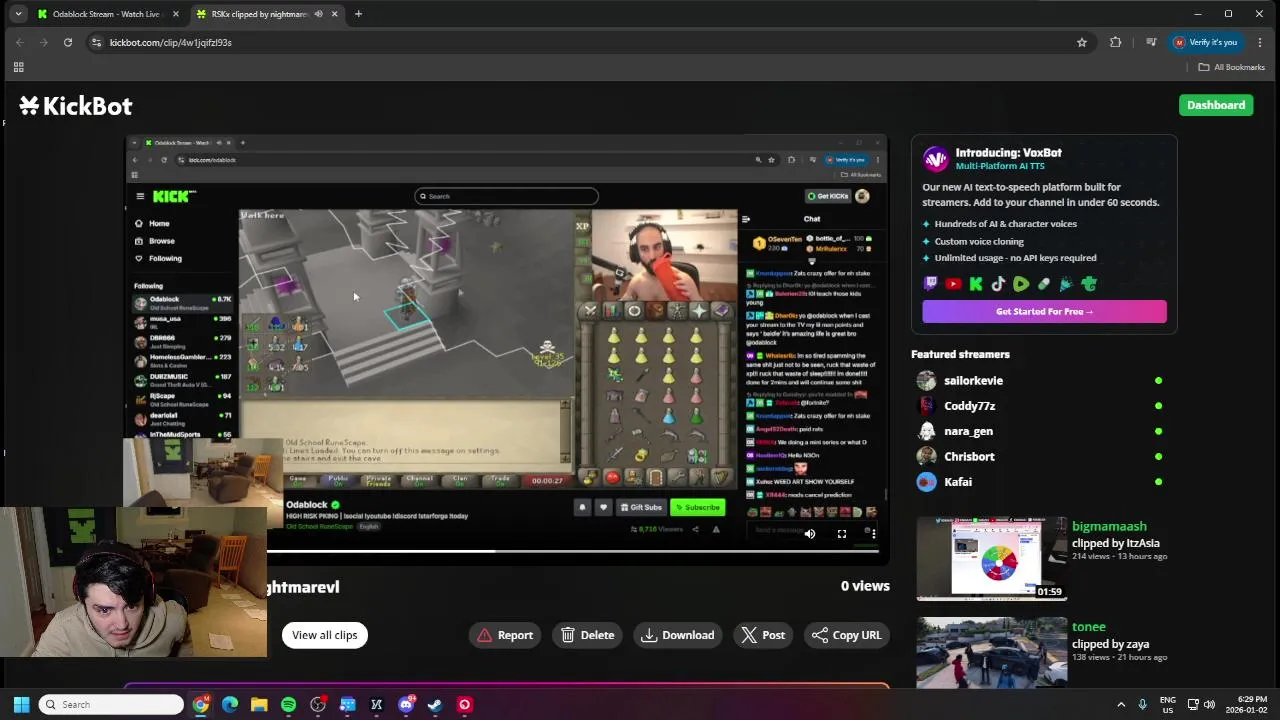Viewport: 1280px width, 720px height.
Task: Click the Kick icon in VoxBot card
Action: tap(976, 284)
